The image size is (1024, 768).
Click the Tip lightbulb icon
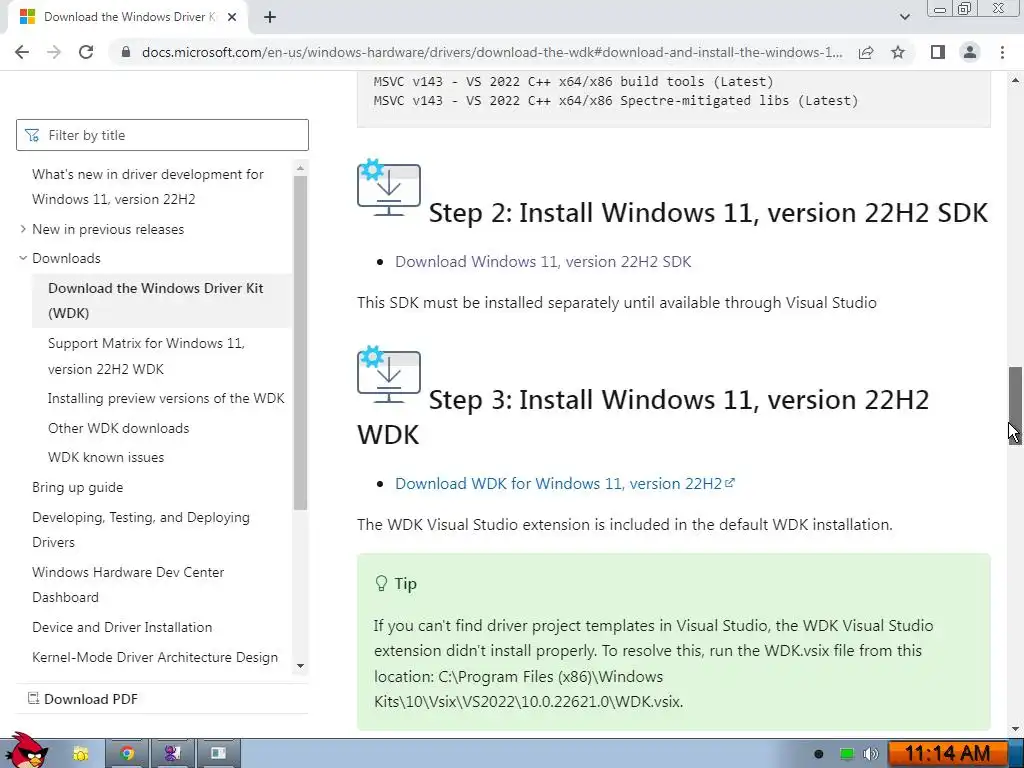tap(381, 583)
